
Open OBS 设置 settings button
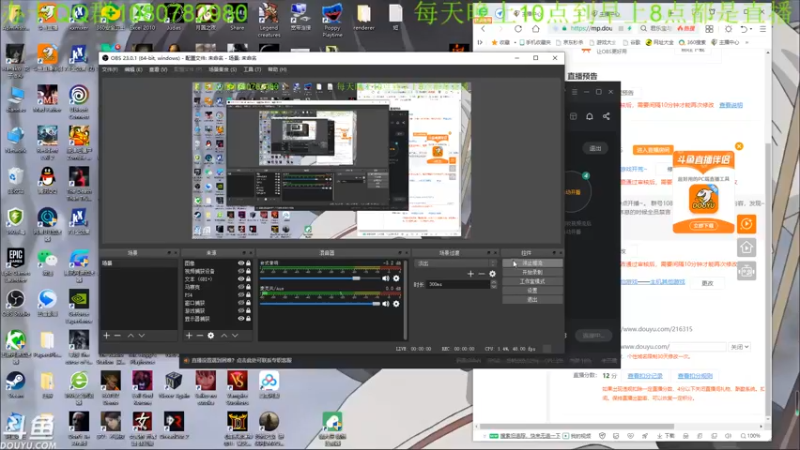click(533, 290)
